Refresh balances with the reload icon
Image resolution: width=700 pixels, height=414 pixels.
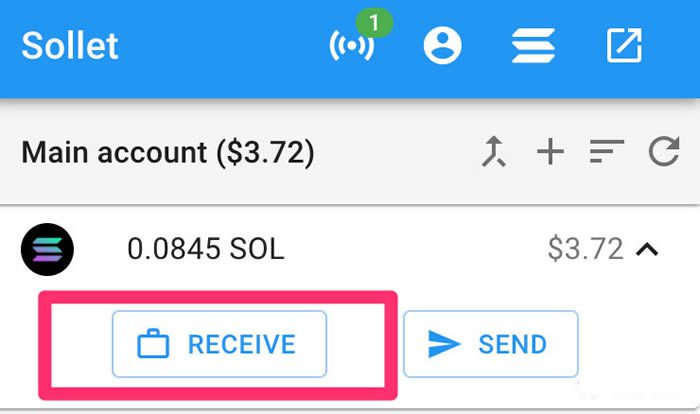[664, 151]
